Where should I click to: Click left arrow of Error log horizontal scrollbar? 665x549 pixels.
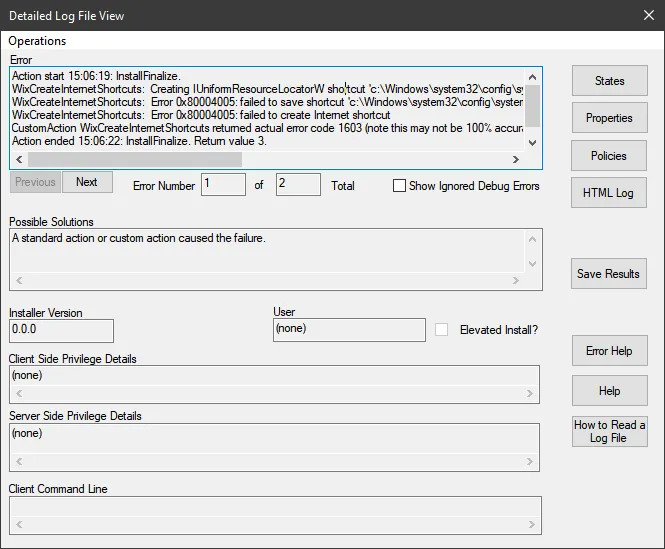tap(19, 160)
